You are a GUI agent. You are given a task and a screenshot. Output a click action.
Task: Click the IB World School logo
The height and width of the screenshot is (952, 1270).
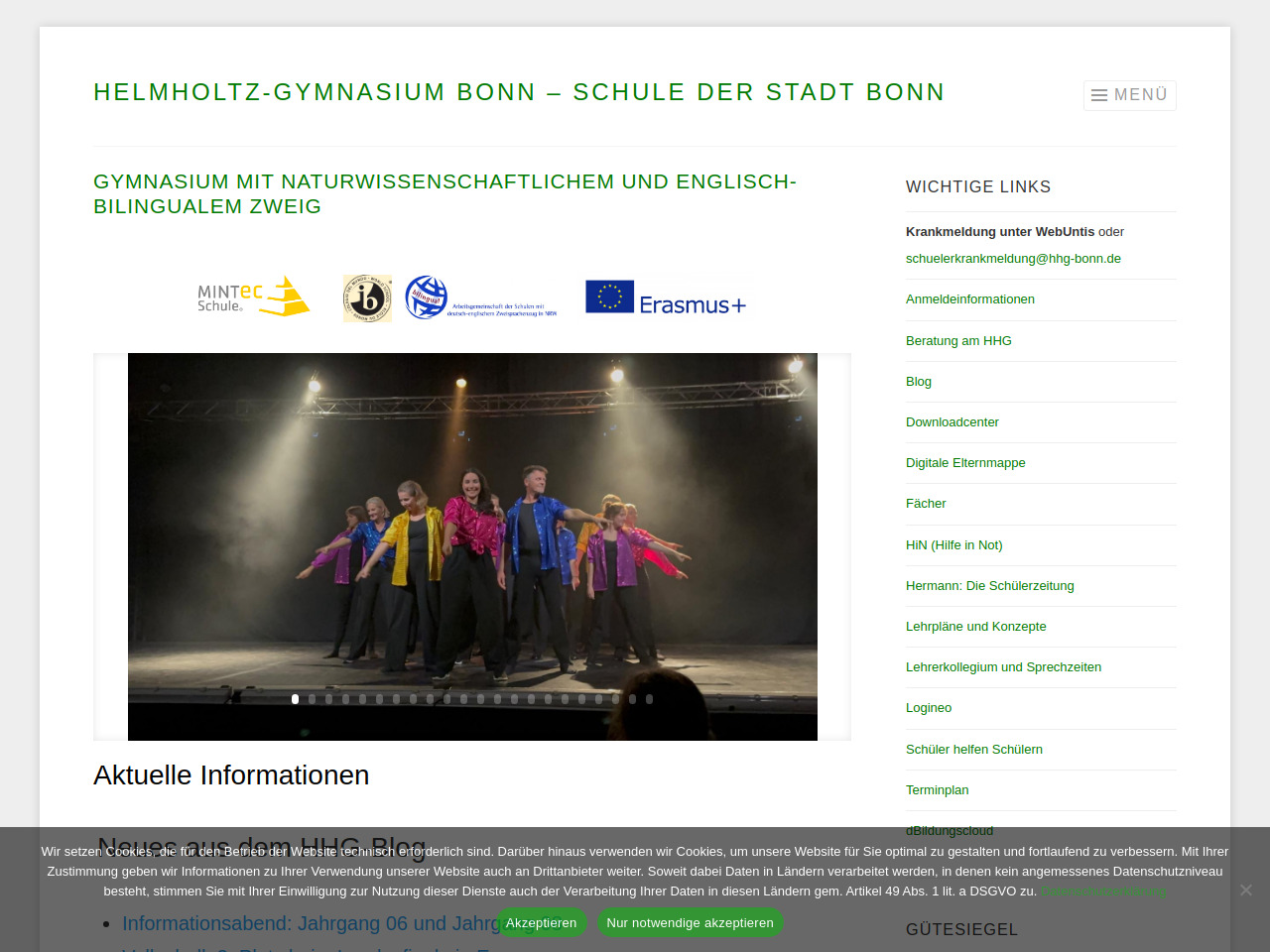click(367, 298)
